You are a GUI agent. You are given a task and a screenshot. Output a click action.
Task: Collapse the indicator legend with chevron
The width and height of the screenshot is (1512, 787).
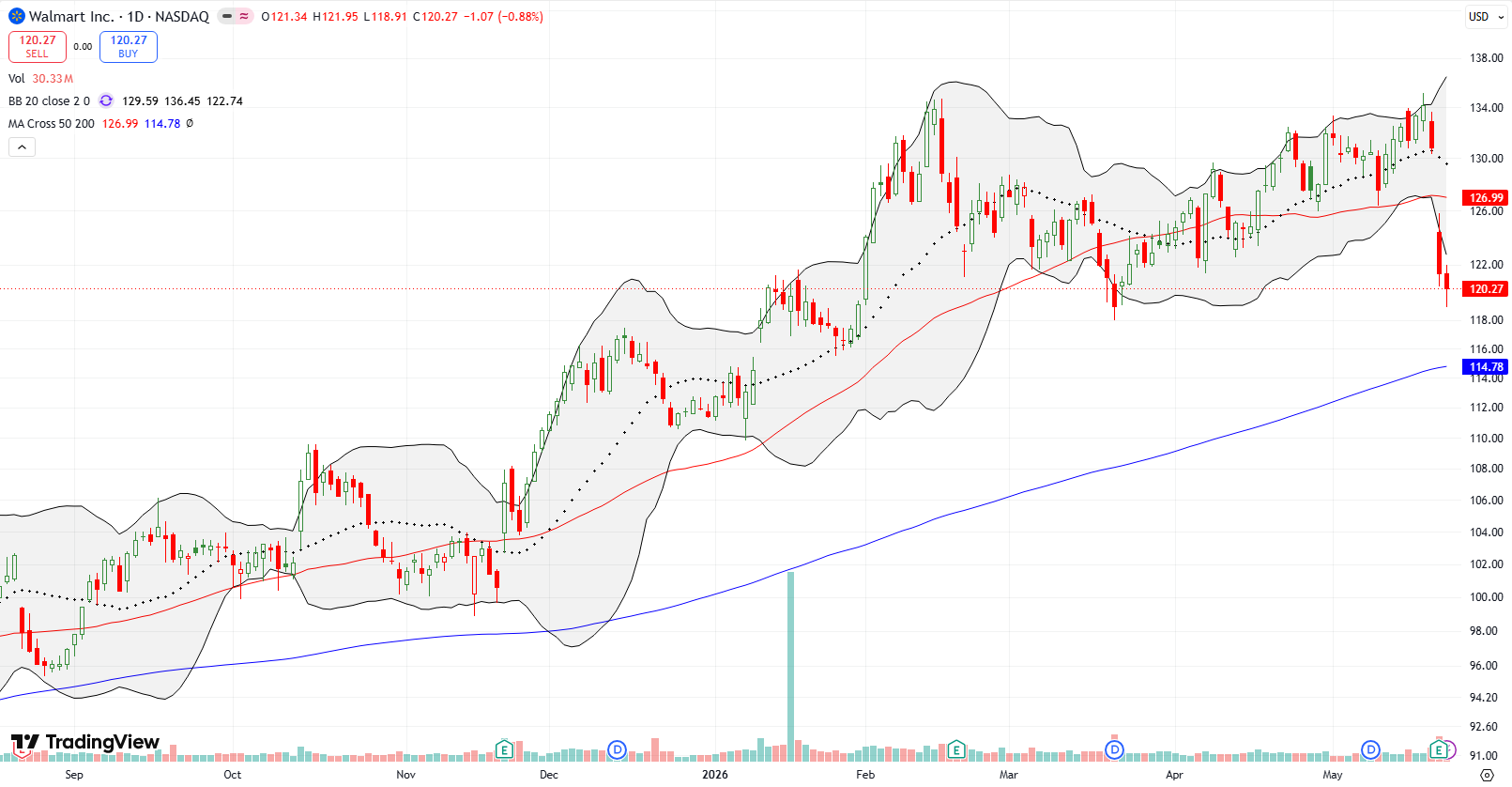(22, 147)
